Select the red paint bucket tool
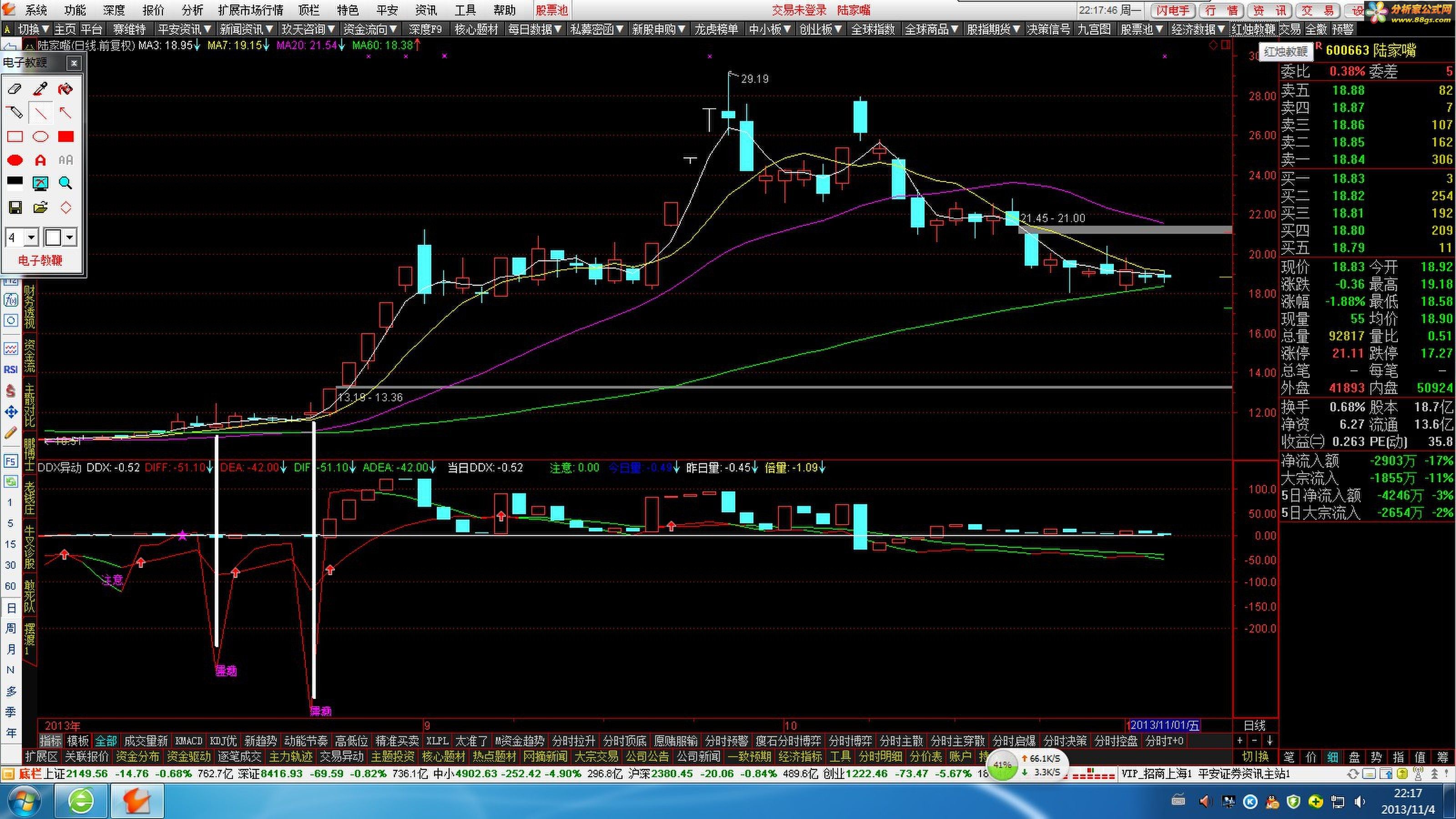The width and height of the screenshot is (1456, 819). point(66,89)
